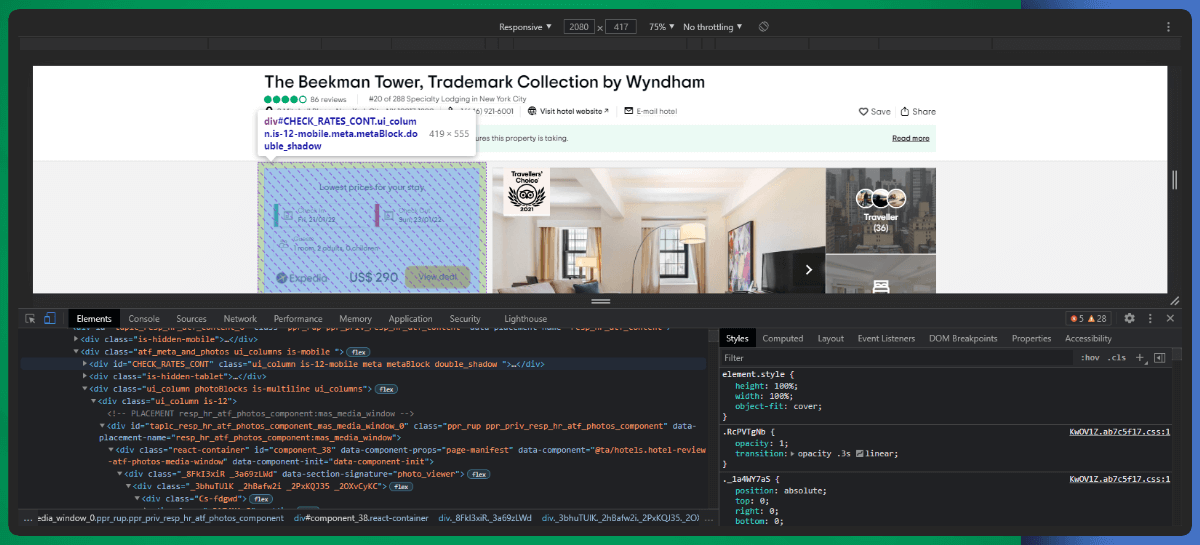The image size is (1200, 545).
Task: Click the new style rule plus icon
Action: (1141, 357)
